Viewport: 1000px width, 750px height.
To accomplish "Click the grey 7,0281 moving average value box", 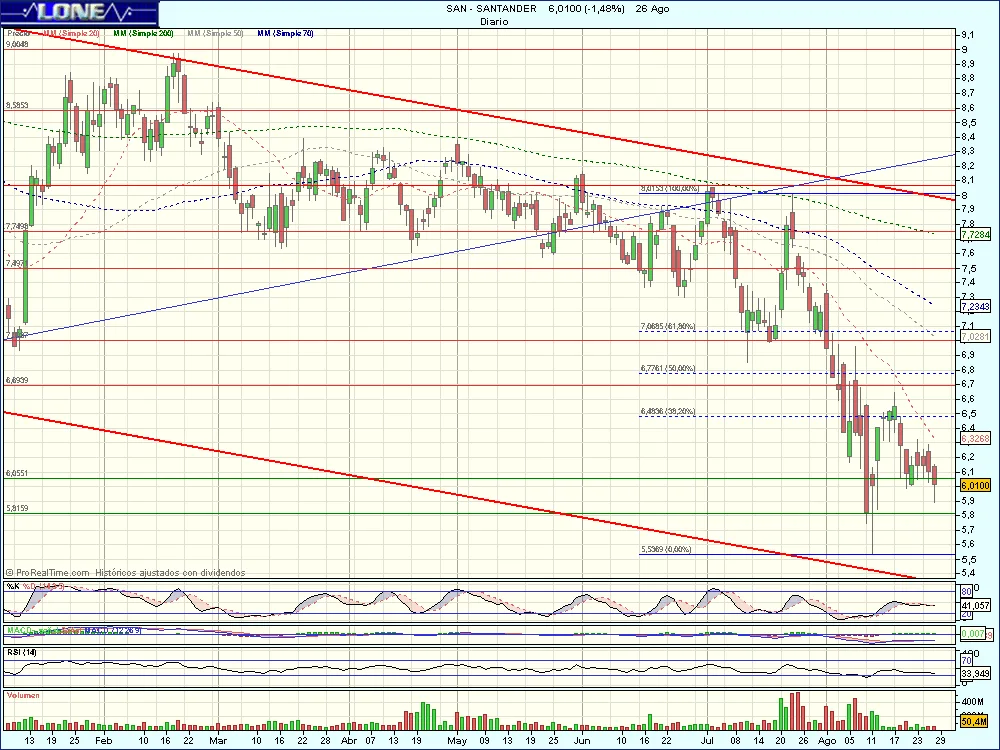I will [975, 336].
